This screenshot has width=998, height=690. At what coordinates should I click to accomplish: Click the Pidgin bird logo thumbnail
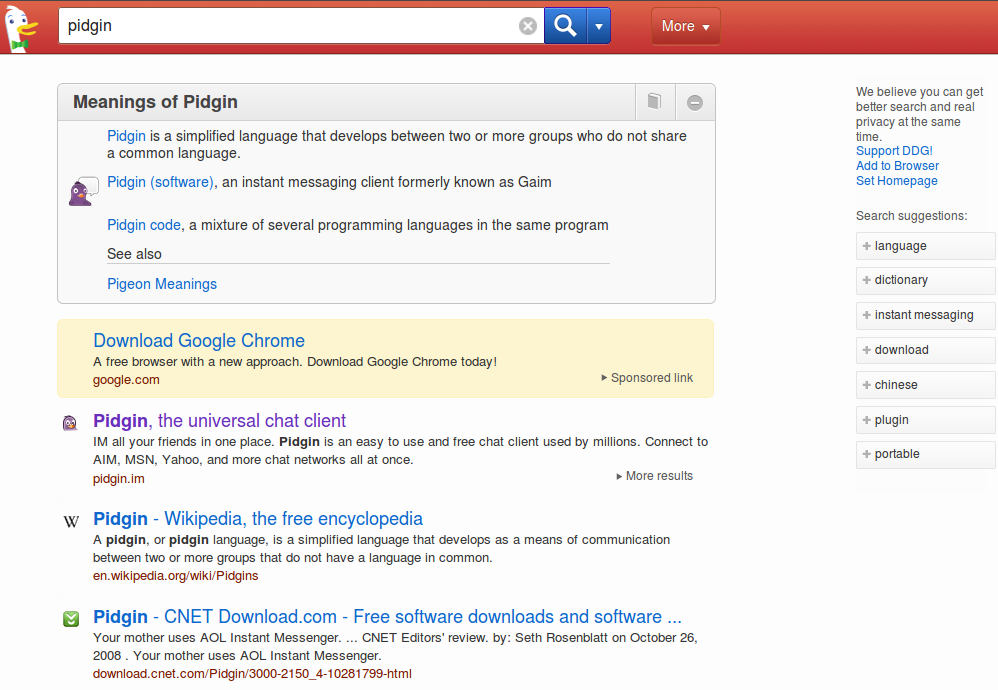pos(83,191)
